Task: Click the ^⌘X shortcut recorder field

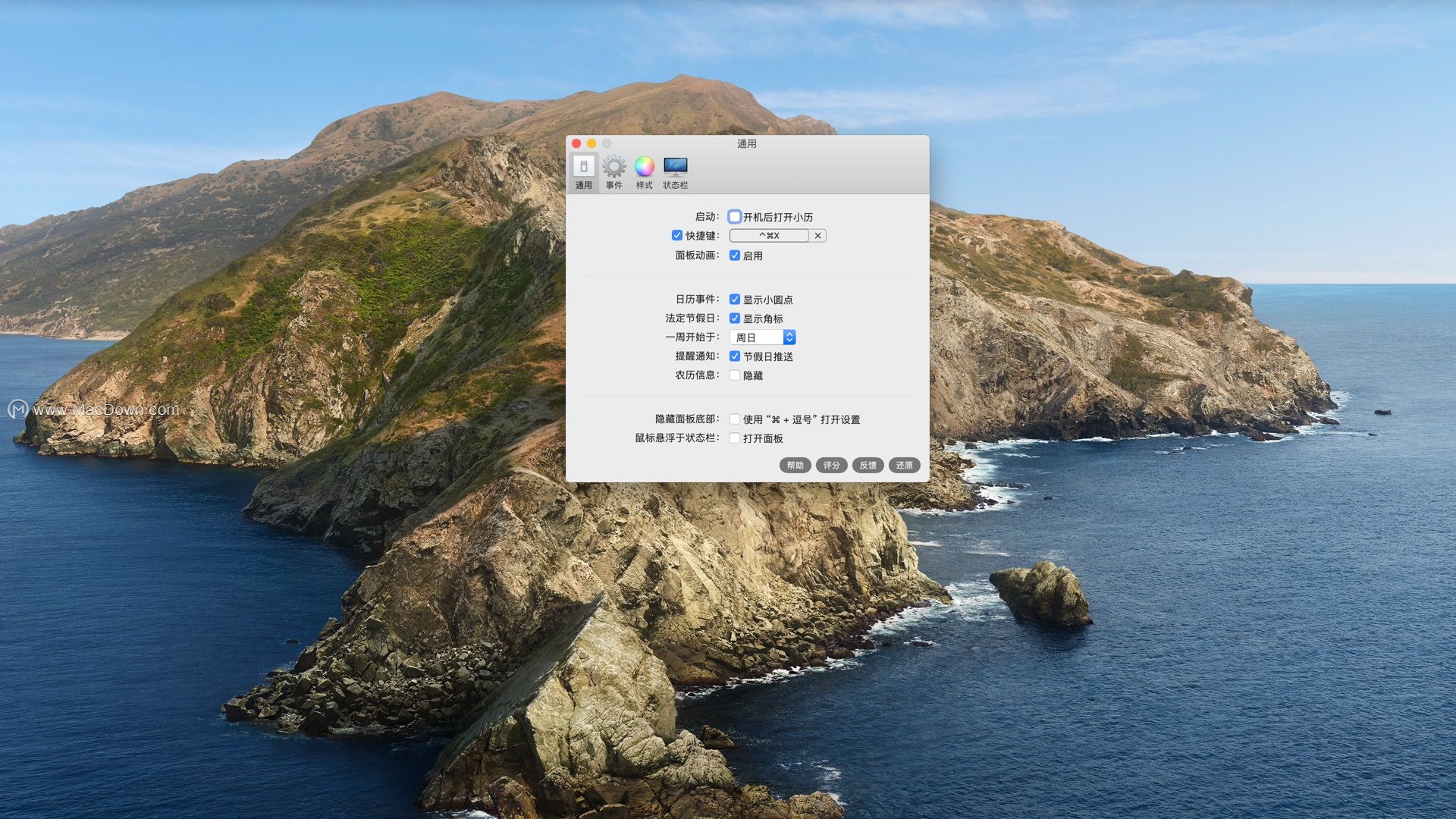Action: [x=769, y=236]
